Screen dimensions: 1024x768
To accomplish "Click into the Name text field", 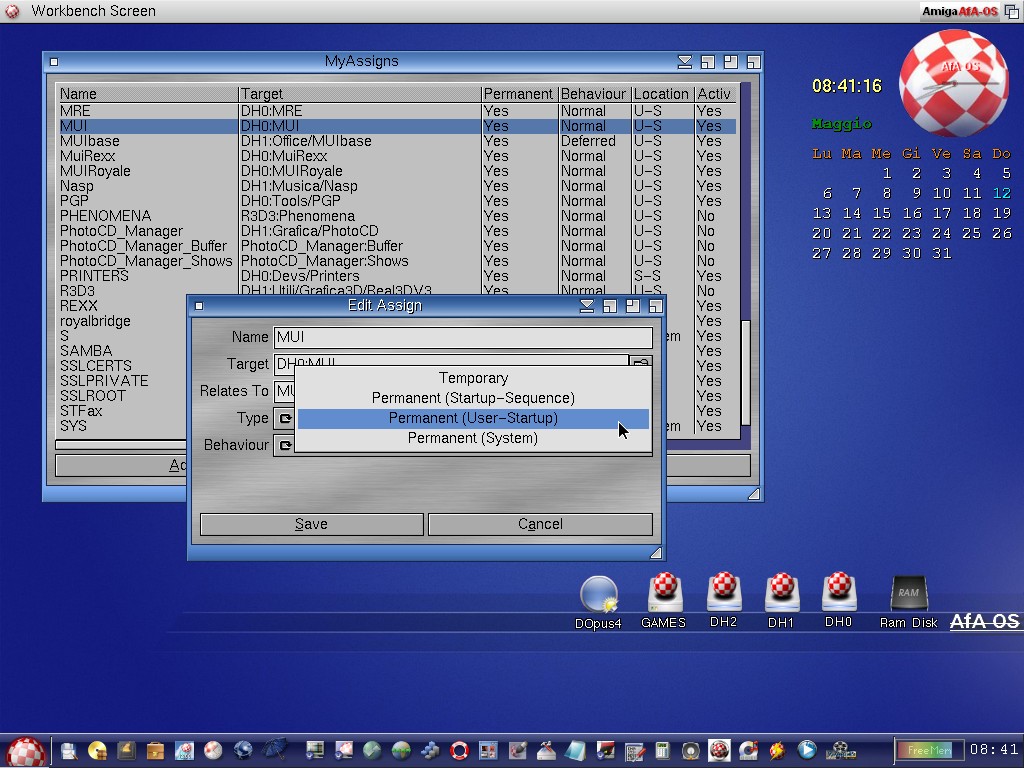I will (463, 337).
